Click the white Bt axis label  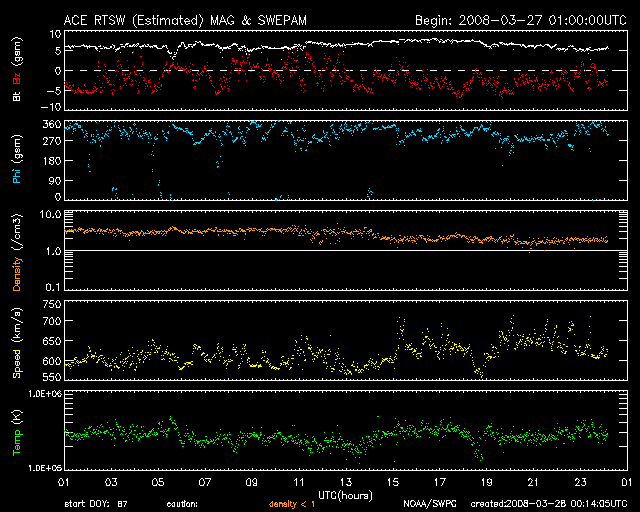pyautogui.click(x=17, y=95)
